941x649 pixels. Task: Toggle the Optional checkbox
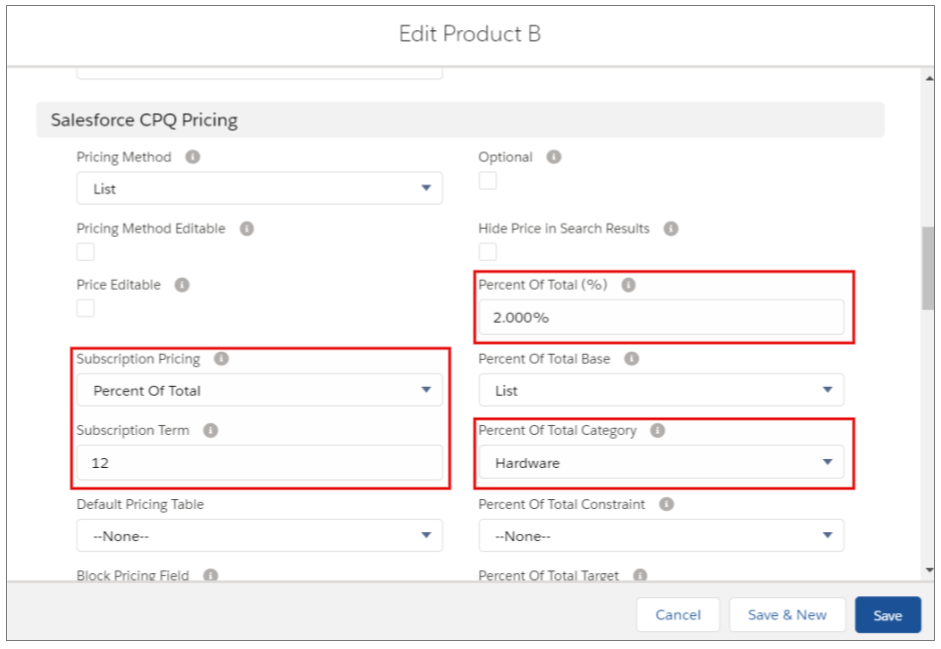point(487,180)
